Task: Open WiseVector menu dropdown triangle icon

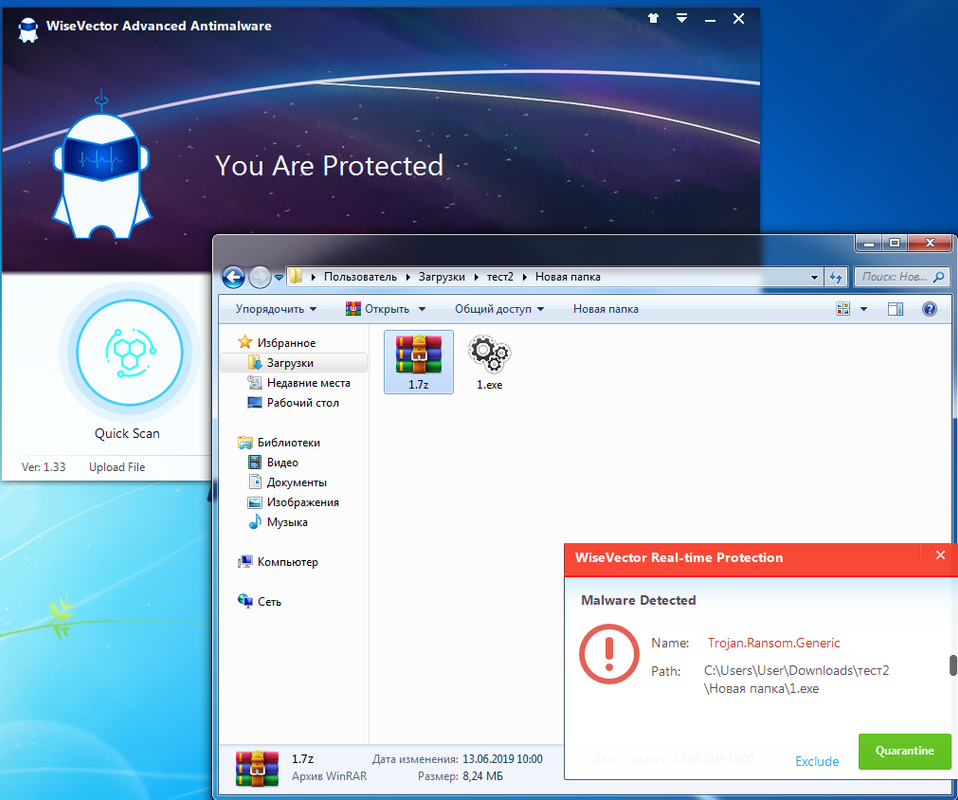Action: (x=682, y=18)
